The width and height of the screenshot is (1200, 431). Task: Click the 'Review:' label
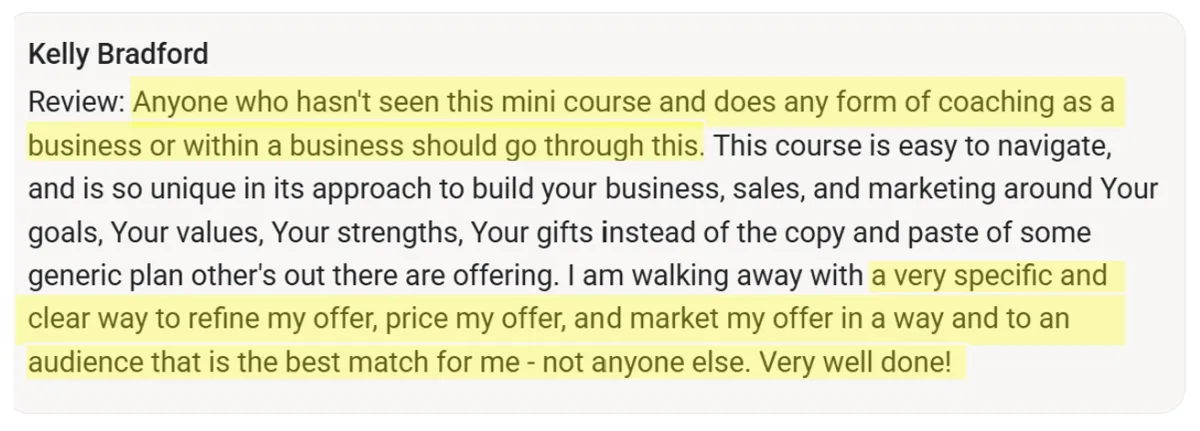pyautogui.click(x=77, y=102)
